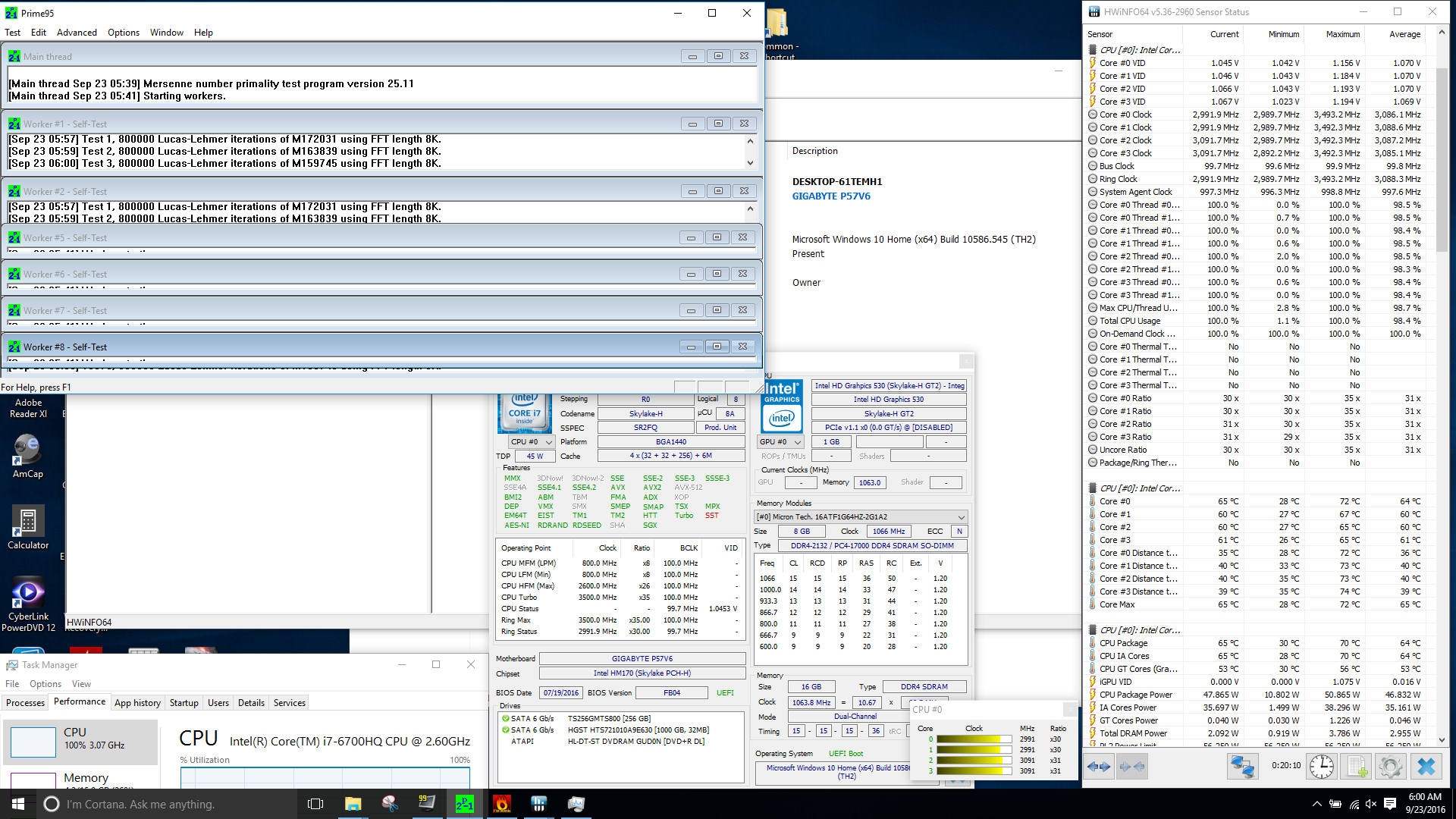1456x819 pixels.
Task: Click the Prime95 icon in the taskbar
Action: [464, 804]
